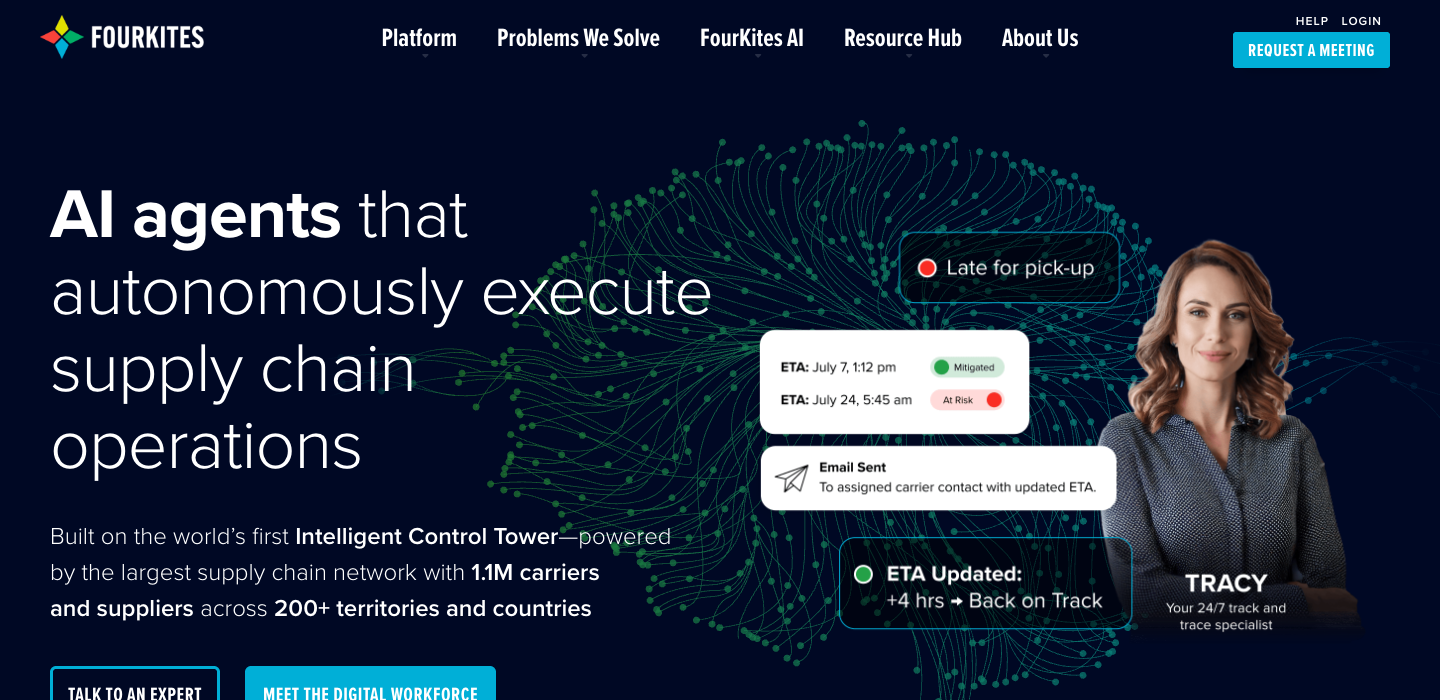Click the '+4 hrs → Back on Track' text
1440x700 pixels.
tap(994, 601)
